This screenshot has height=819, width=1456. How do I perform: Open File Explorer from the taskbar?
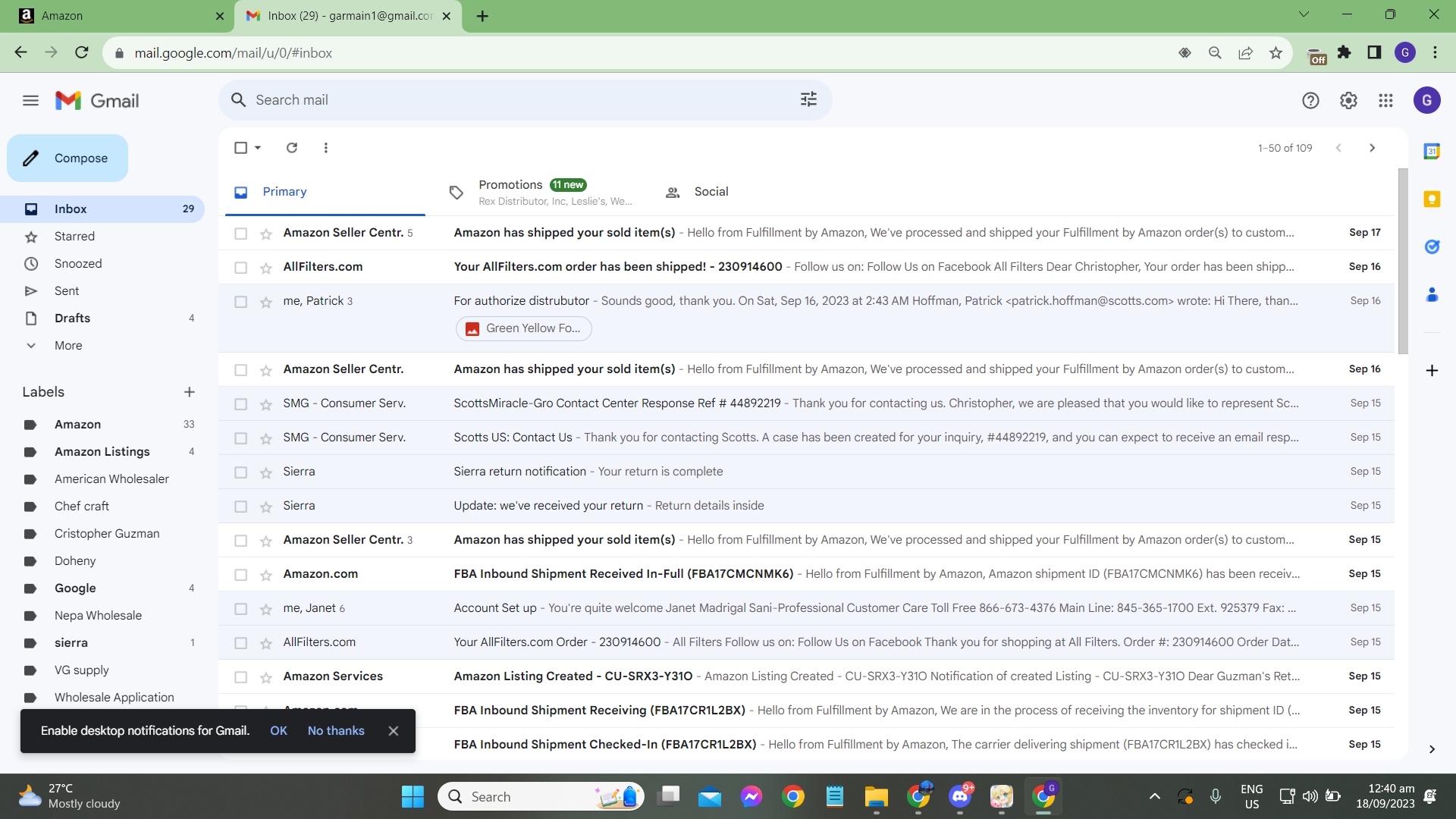coord(876,796)
